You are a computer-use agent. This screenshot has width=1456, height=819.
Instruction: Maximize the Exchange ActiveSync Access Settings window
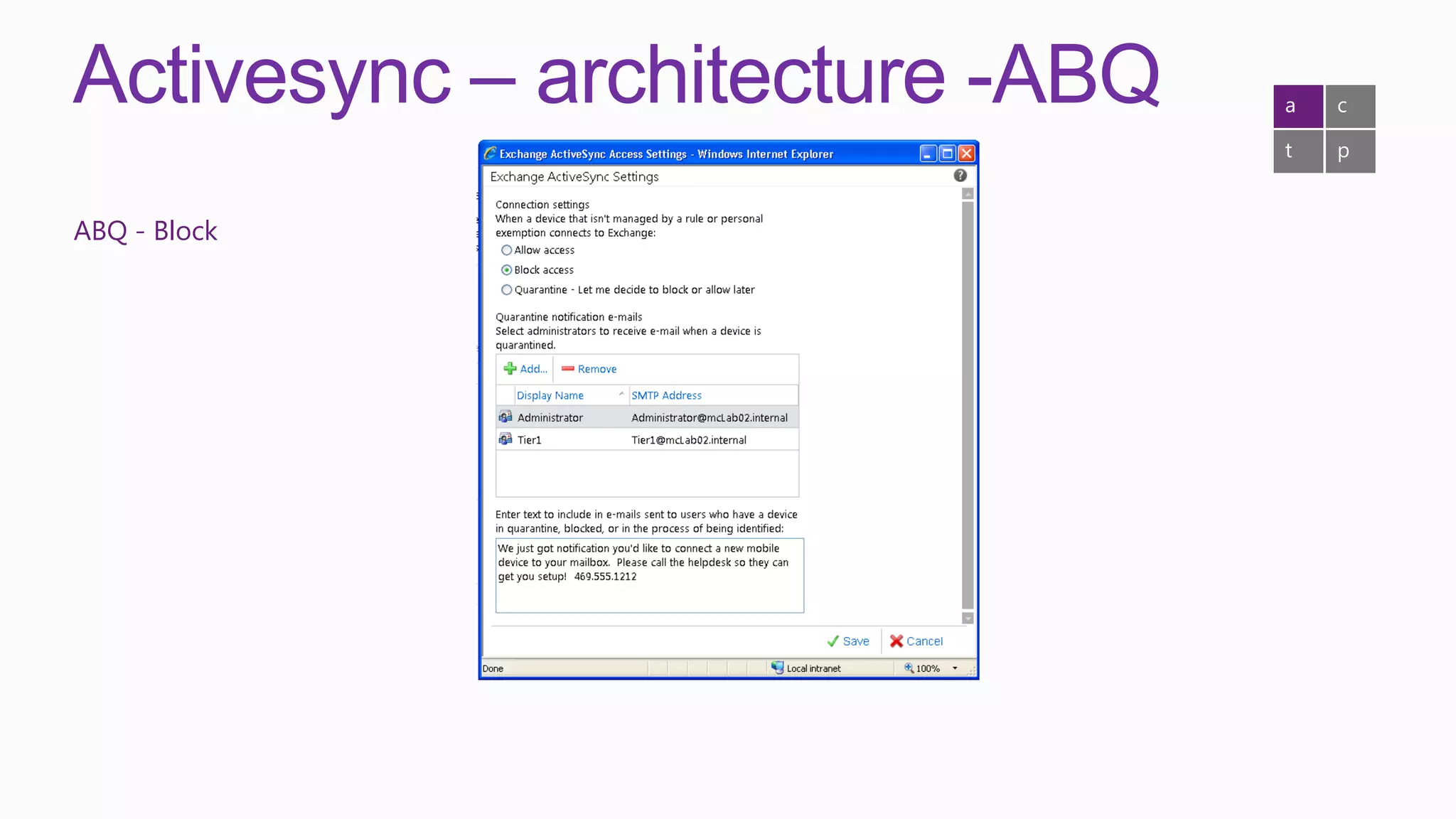click(x=947, y=154)
